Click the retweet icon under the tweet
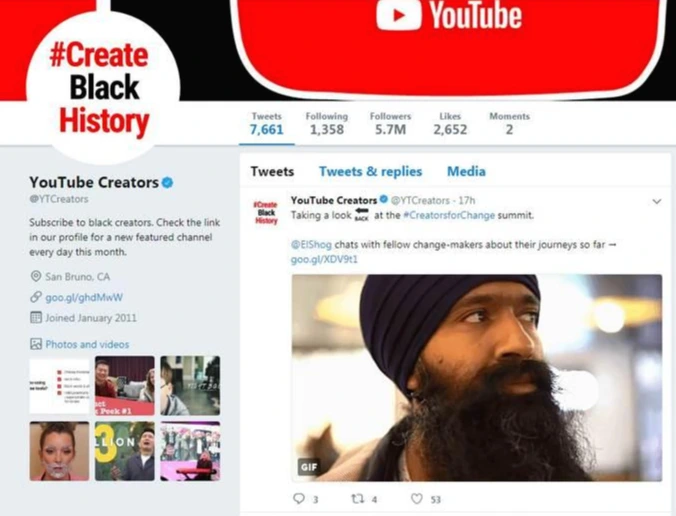Screen dimensions: 676x516 point(358,499)
